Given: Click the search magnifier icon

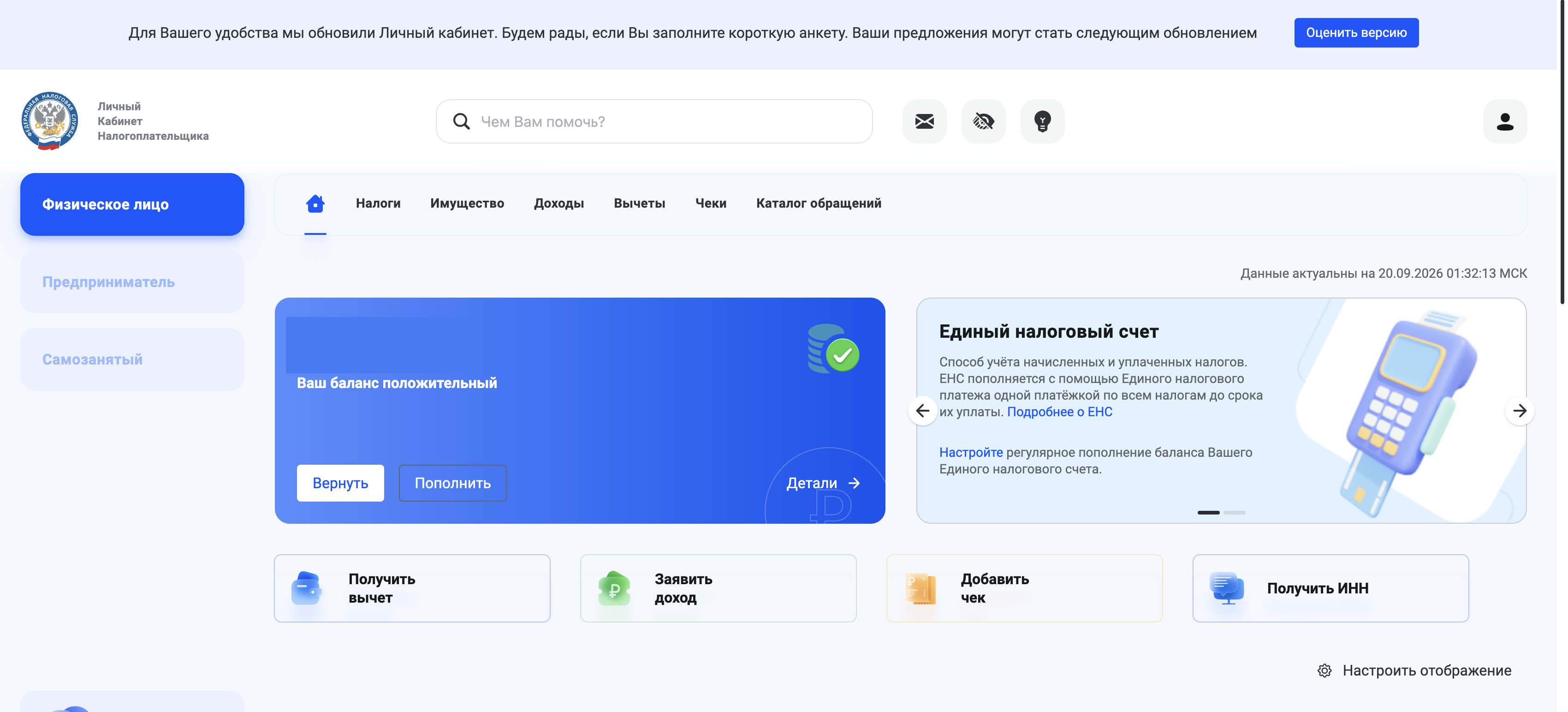Looking at the screenshot, I should coord(461,121).
